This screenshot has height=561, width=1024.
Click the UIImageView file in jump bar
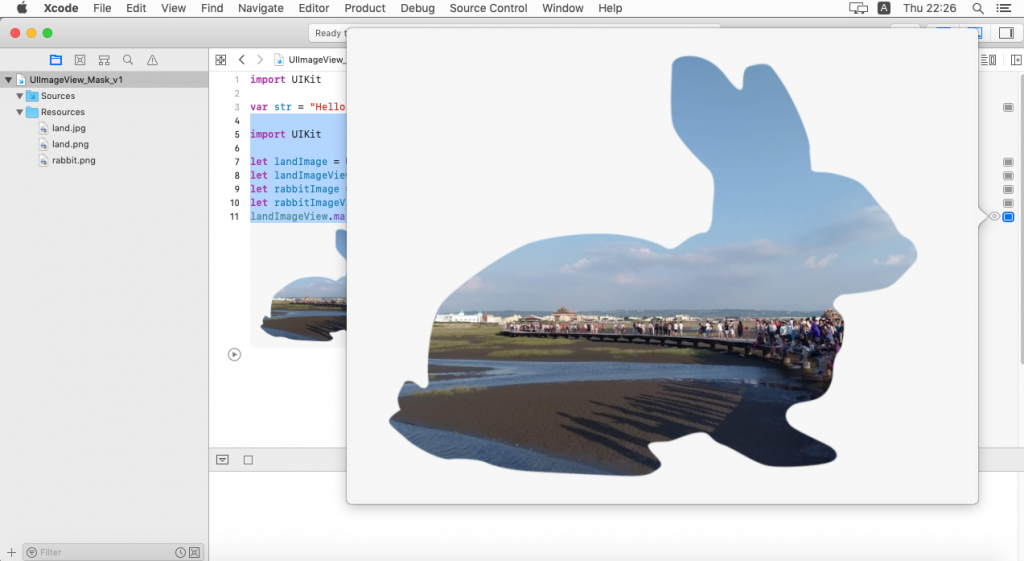tap(310, 59)
